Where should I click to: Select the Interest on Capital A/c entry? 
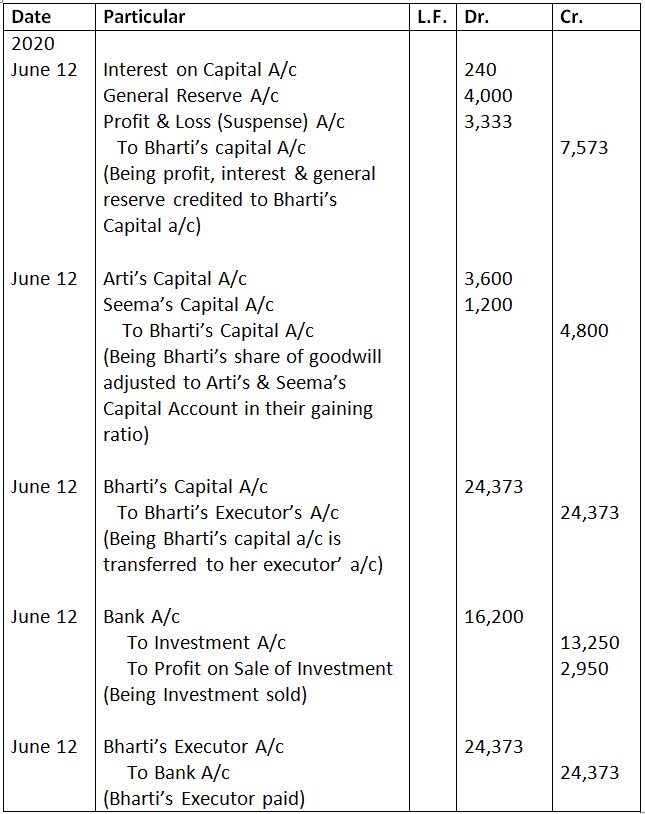tap(199, 70)
